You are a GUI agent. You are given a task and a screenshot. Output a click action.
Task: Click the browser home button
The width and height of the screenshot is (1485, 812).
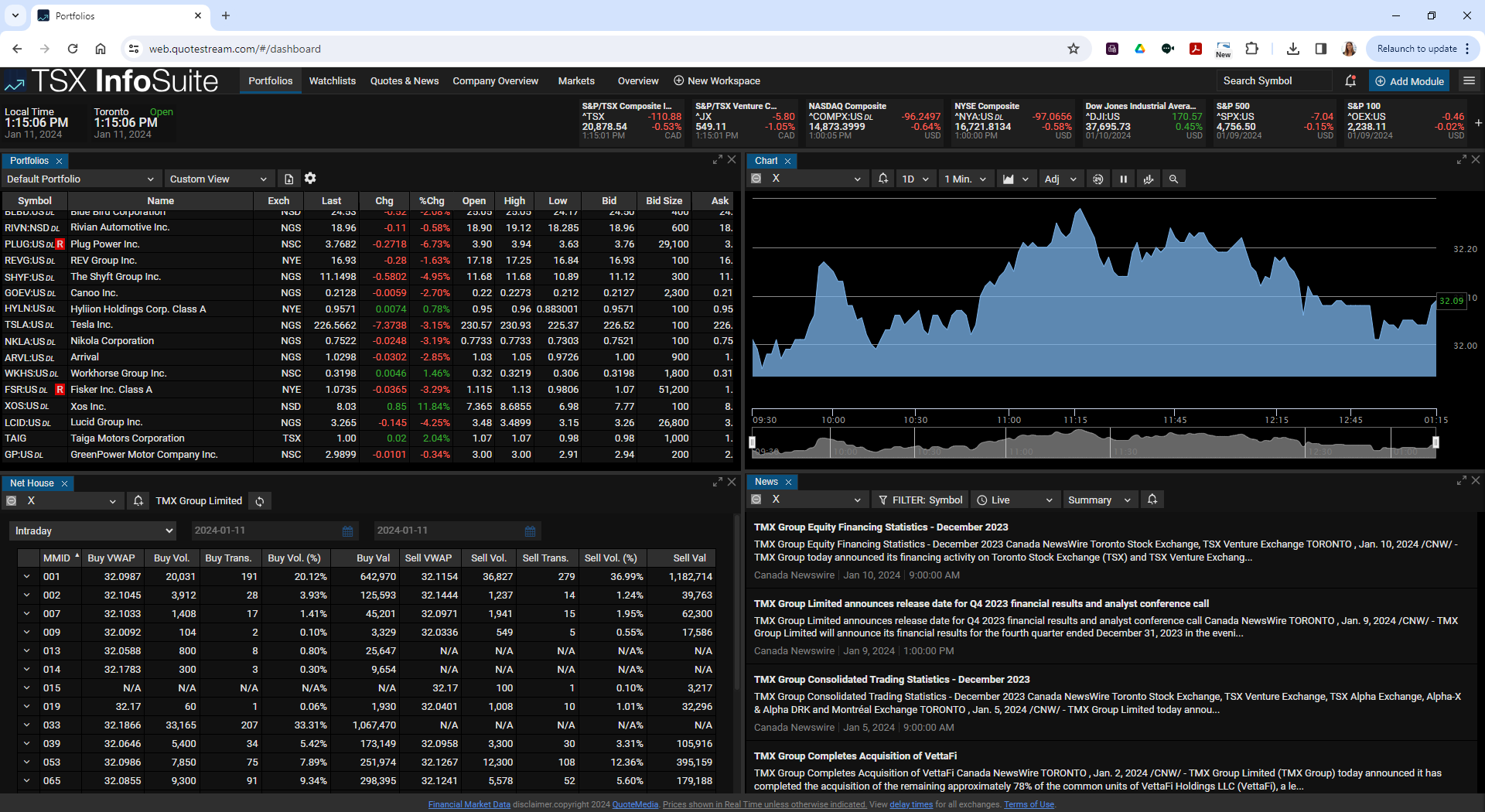pyautogui.click(x=101, y=49)
